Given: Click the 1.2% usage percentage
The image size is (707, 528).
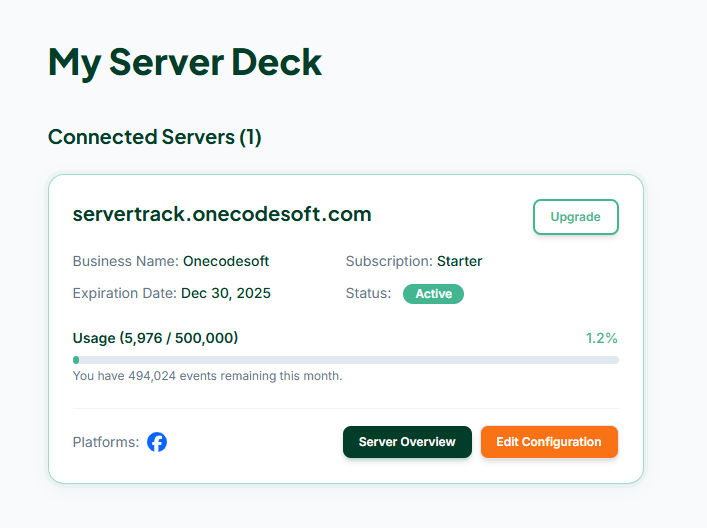Looking at the screenshot, I should pyautogui.click(x=601, y=338).
